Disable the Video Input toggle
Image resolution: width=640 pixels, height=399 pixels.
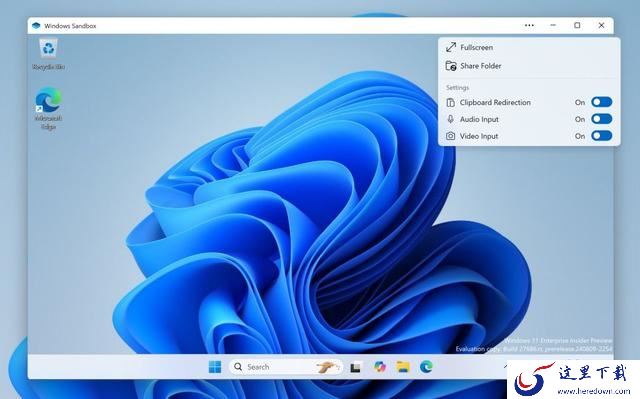click(602, 136)
